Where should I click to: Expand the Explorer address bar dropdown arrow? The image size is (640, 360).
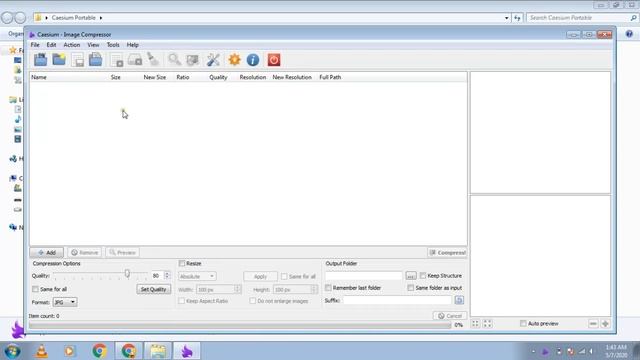pos(507,18)
